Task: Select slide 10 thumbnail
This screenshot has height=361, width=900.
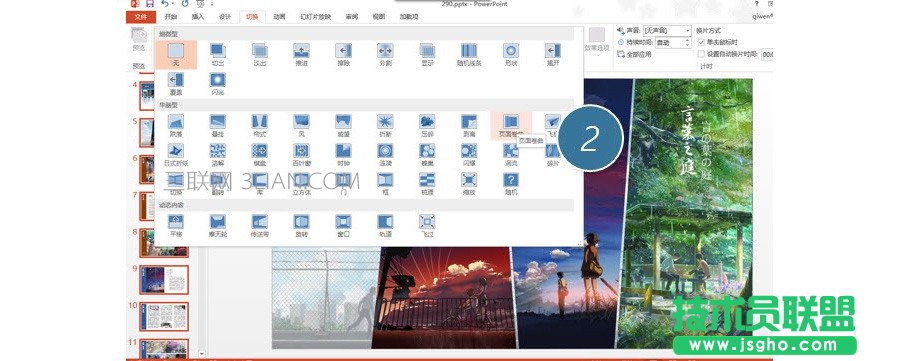Action: pyautogui.click(x=164, y=317)
